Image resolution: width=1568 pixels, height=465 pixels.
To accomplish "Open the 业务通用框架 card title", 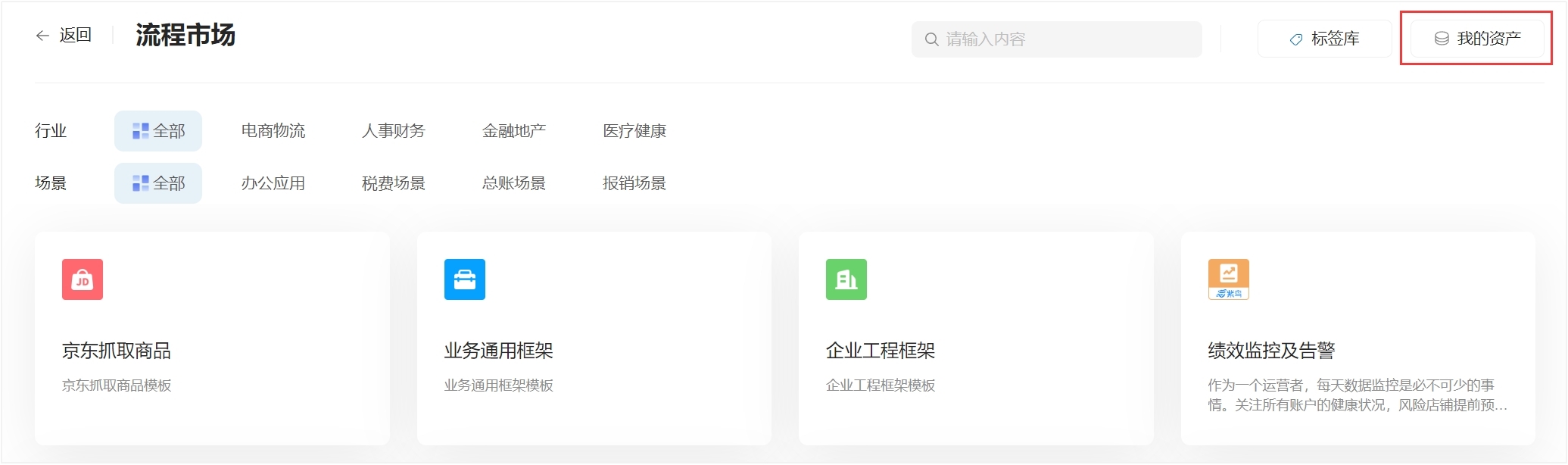I will point(498,351).
